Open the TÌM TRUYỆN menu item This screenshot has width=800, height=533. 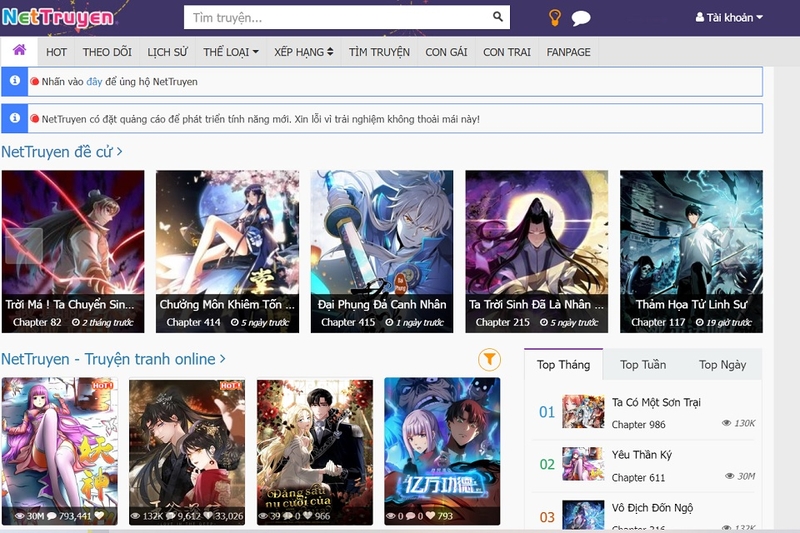point(379,52)
